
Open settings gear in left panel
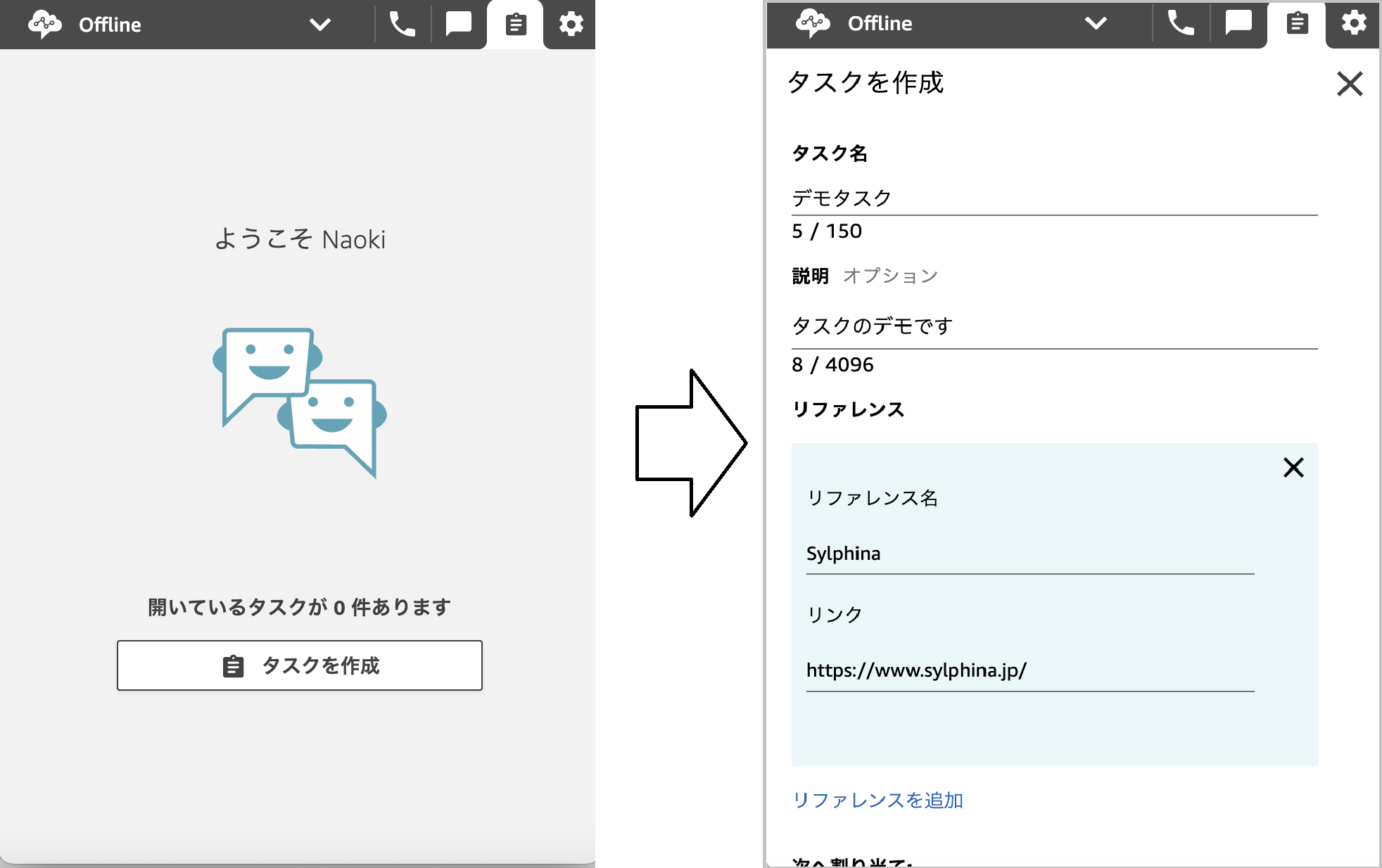[571, 25]
